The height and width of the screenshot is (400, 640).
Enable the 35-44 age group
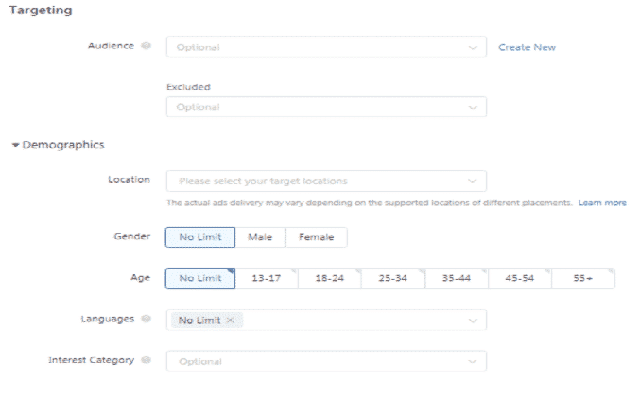(456, 278)
